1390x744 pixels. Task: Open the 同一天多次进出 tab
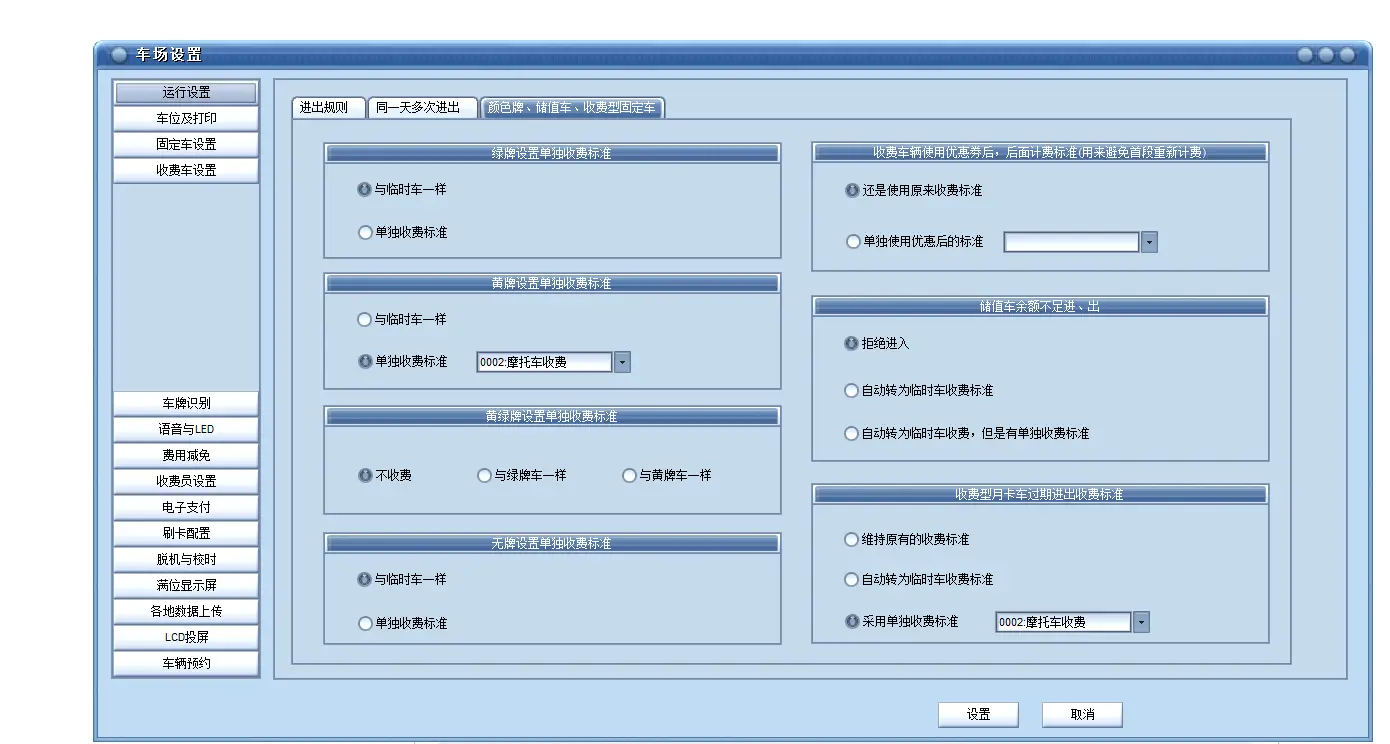coord(418,108)
